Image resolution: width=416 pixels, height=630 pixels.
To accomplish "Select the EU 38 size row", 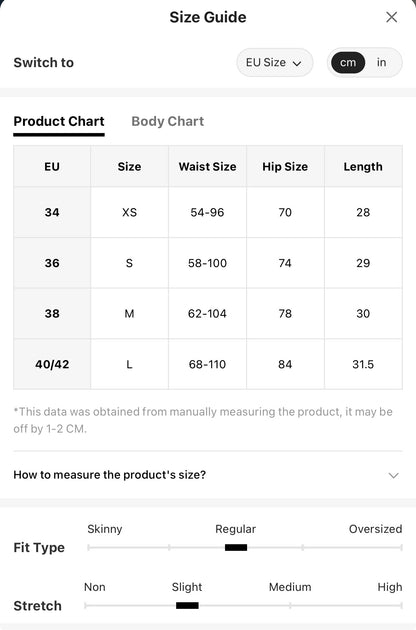I will coord(208,313).
